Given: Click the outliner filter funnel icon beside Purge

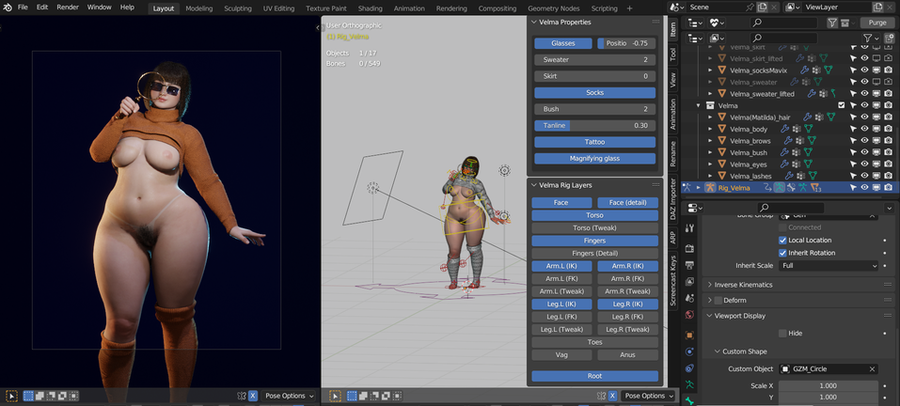Looking at the screenshot, I should 832,22.
